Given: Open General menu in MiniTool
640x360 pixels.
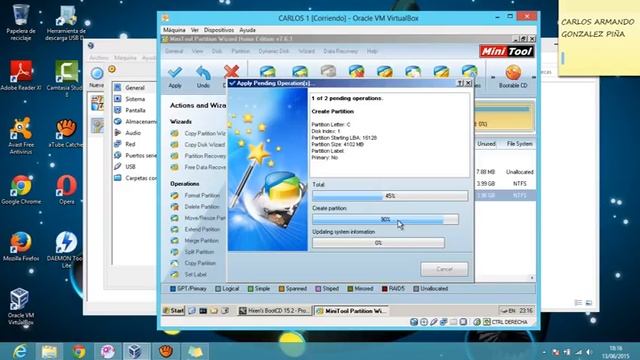Looking at the screenshot, I should click(x=174, y=51).
